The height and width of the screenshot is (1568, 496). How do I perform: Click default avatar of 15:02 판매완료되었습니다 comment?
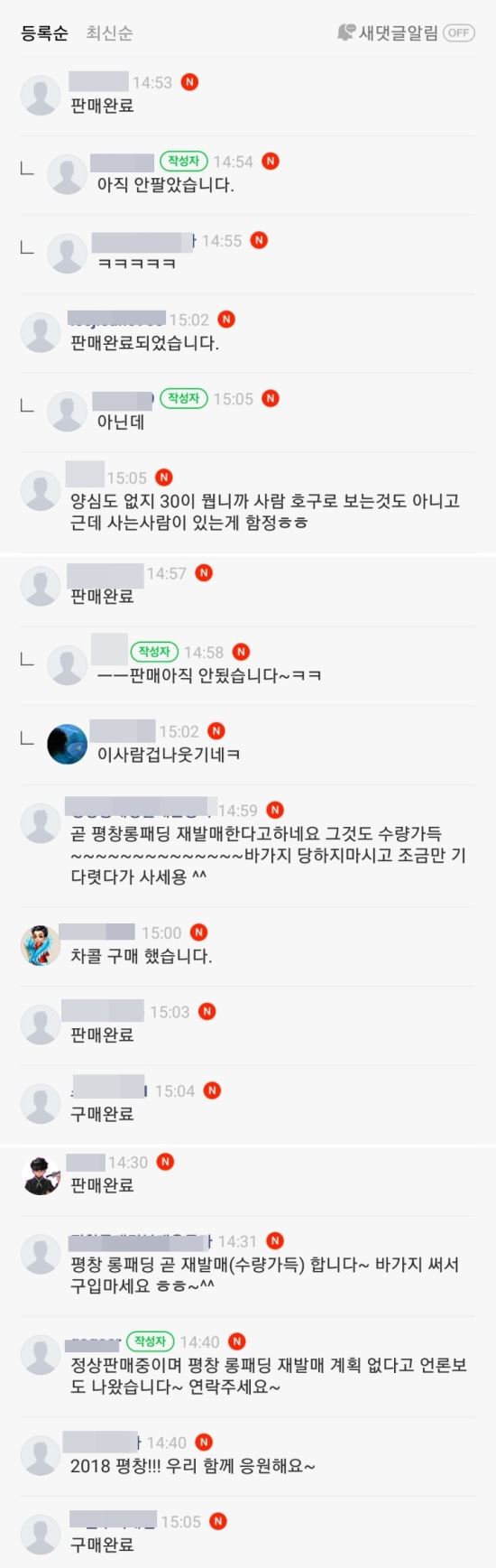[41, 332]
